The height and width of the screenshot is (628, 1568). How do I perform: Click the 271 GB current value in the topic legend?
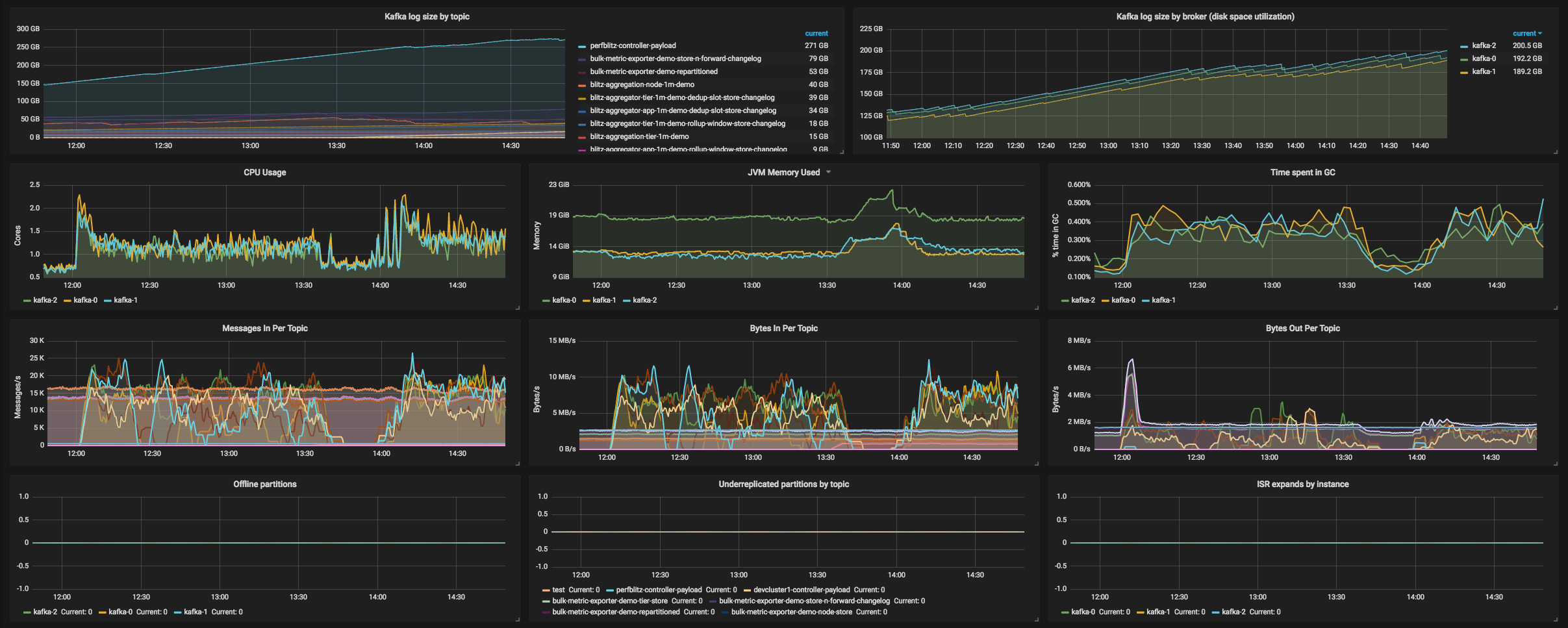pyautogui.click(x=816, y=45)
